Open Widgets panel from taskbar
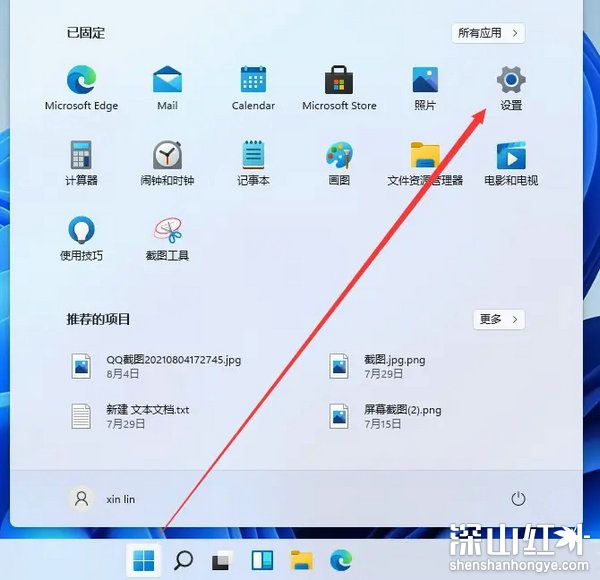600x580 pixels. (262, 560)
